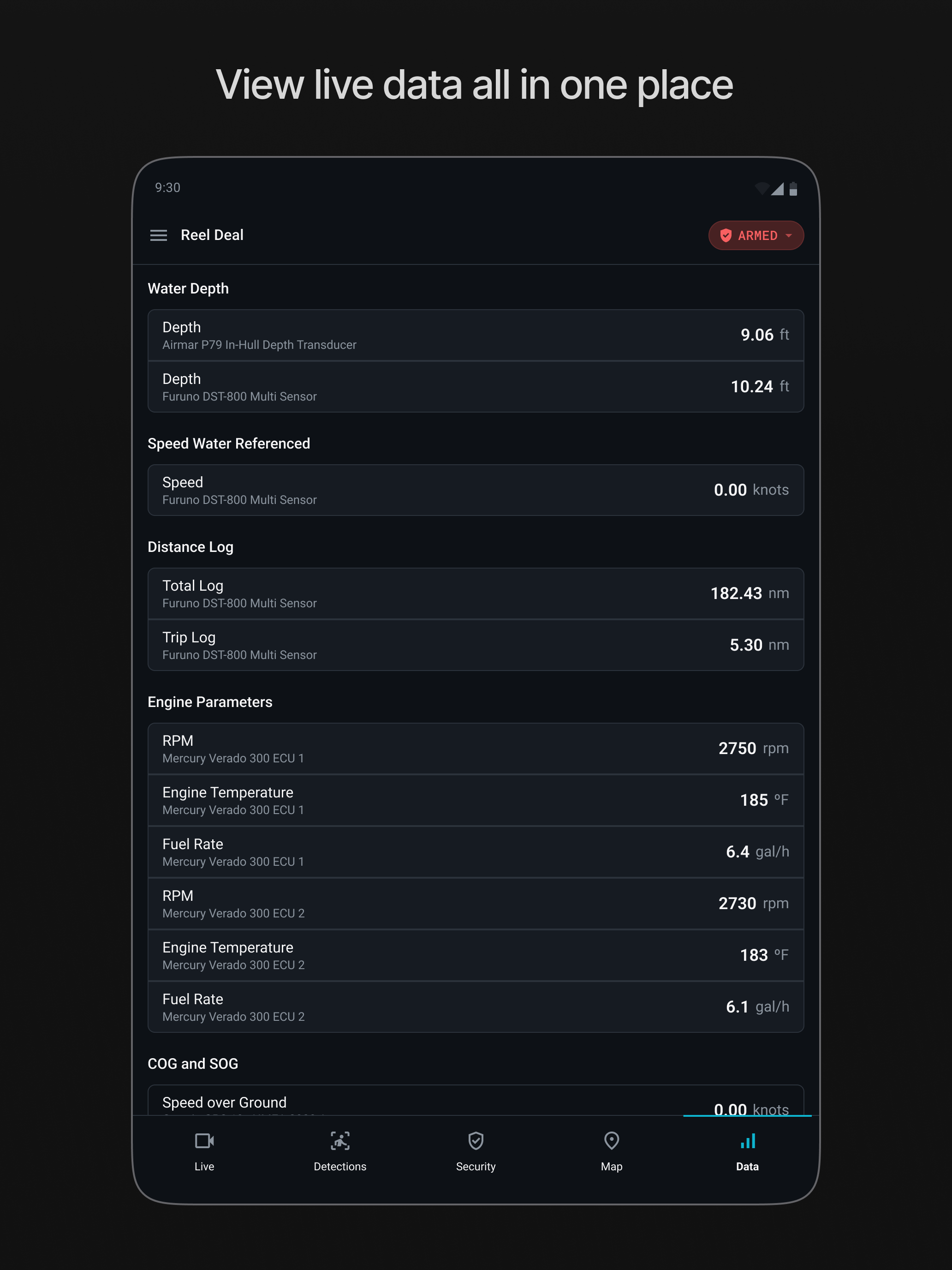Screen dimensions: 952x1270
Task: Switch to the Detections tab label
Action: coord(340,1166)
